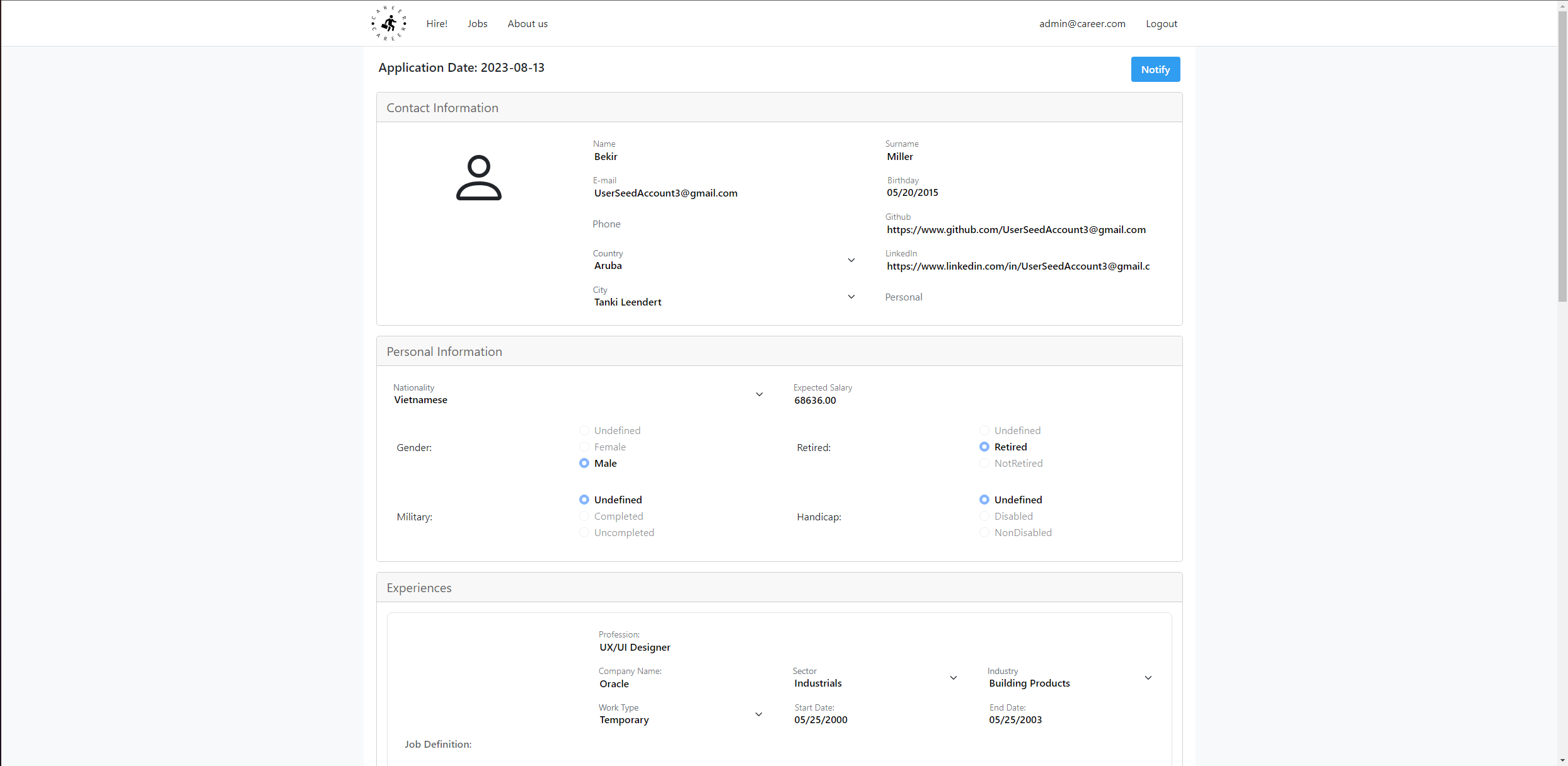
Task: Expand the Work Type dropdown showing Temporary
Action: [681, 714]
